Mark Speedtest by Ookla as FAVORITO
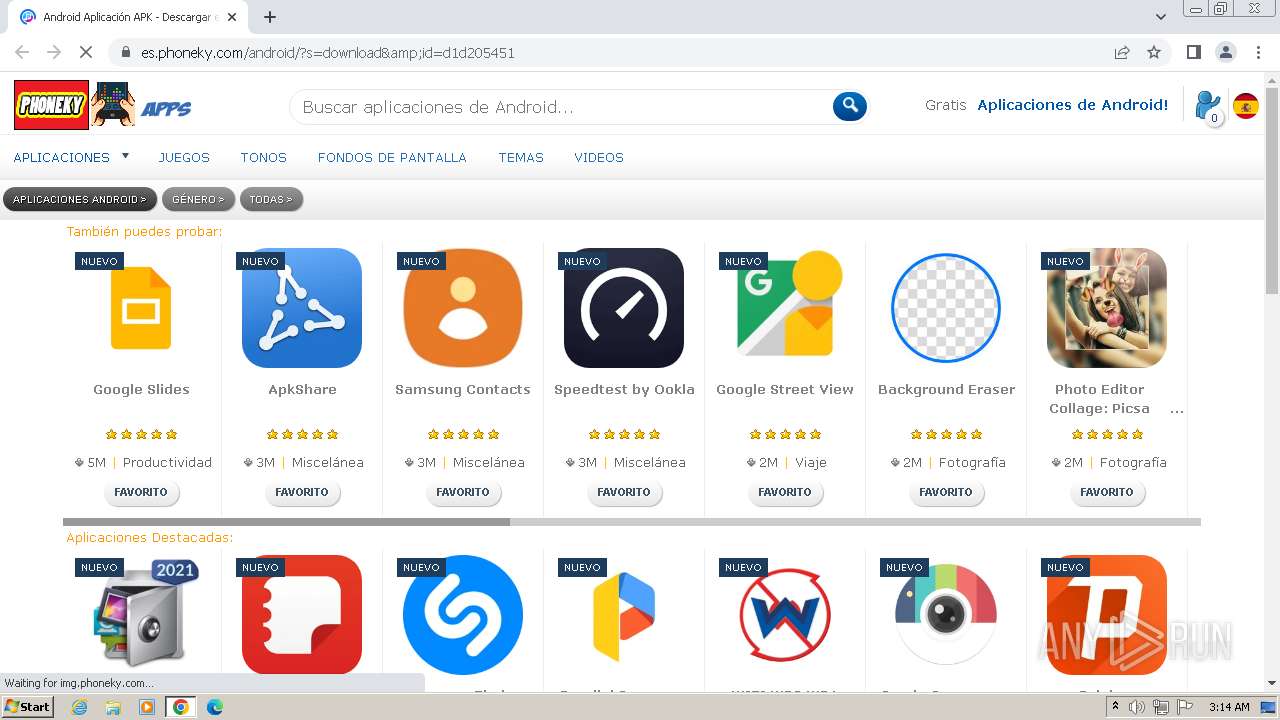1280x720 pixels. point(624,492)
